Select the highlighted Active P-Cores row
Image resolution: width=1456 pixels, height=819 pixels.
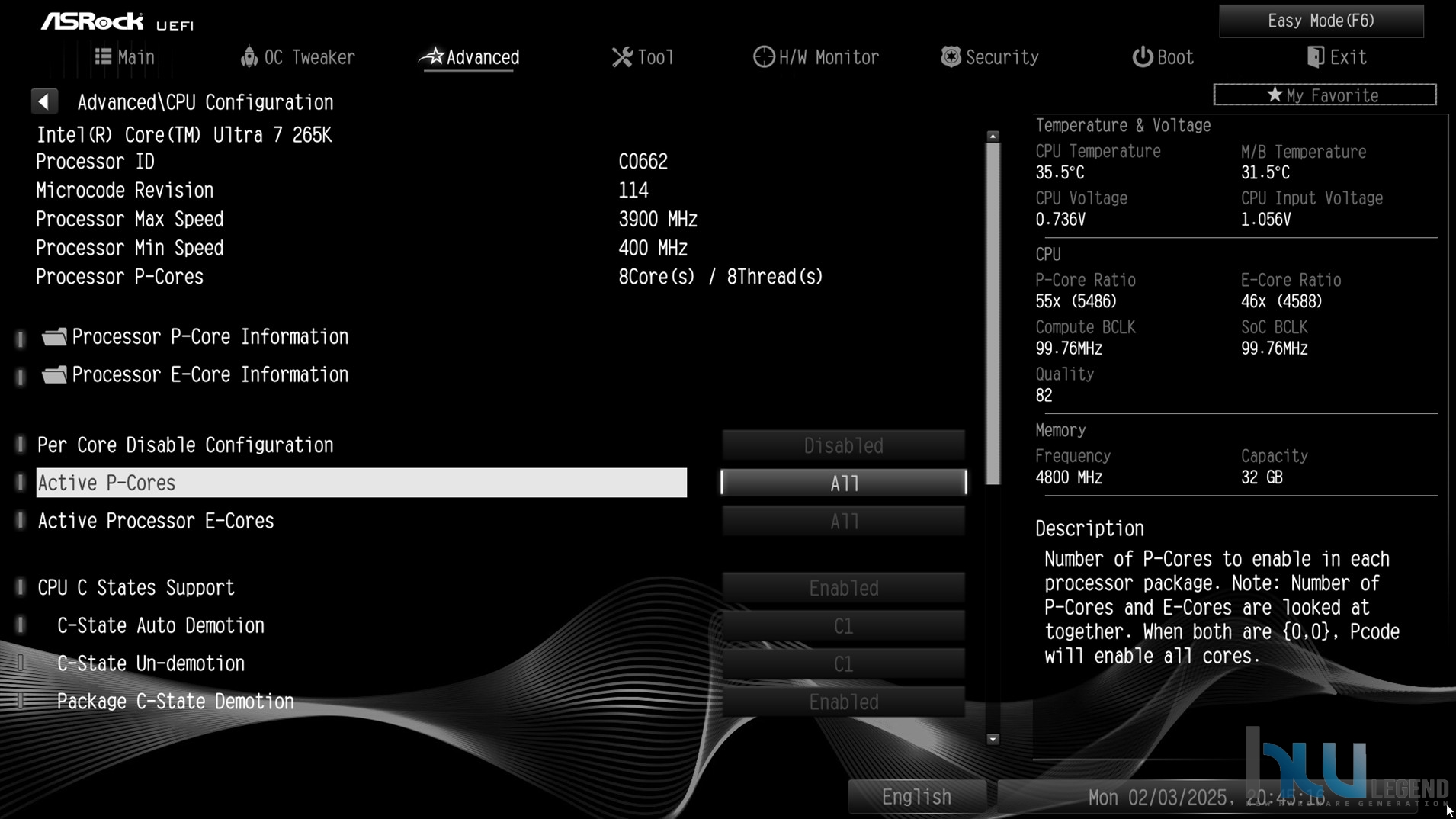pyautogui.click(x=361, y=483)
